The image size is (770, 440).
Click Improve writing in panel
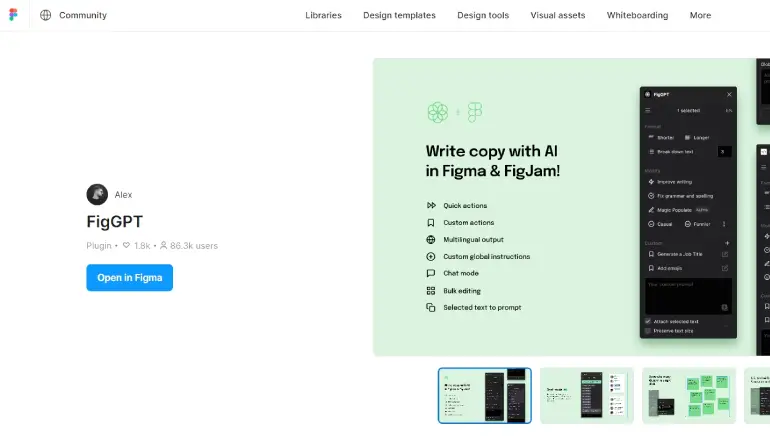tap(670, 182)
